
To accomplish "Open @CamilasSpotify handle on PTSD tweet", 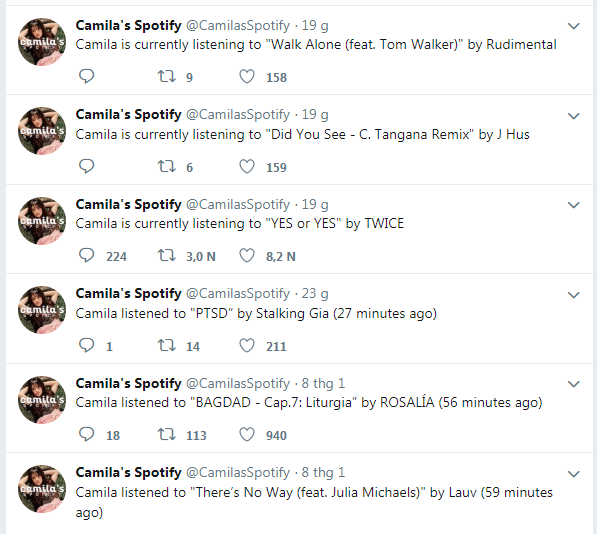I will (x=238, y=294).
